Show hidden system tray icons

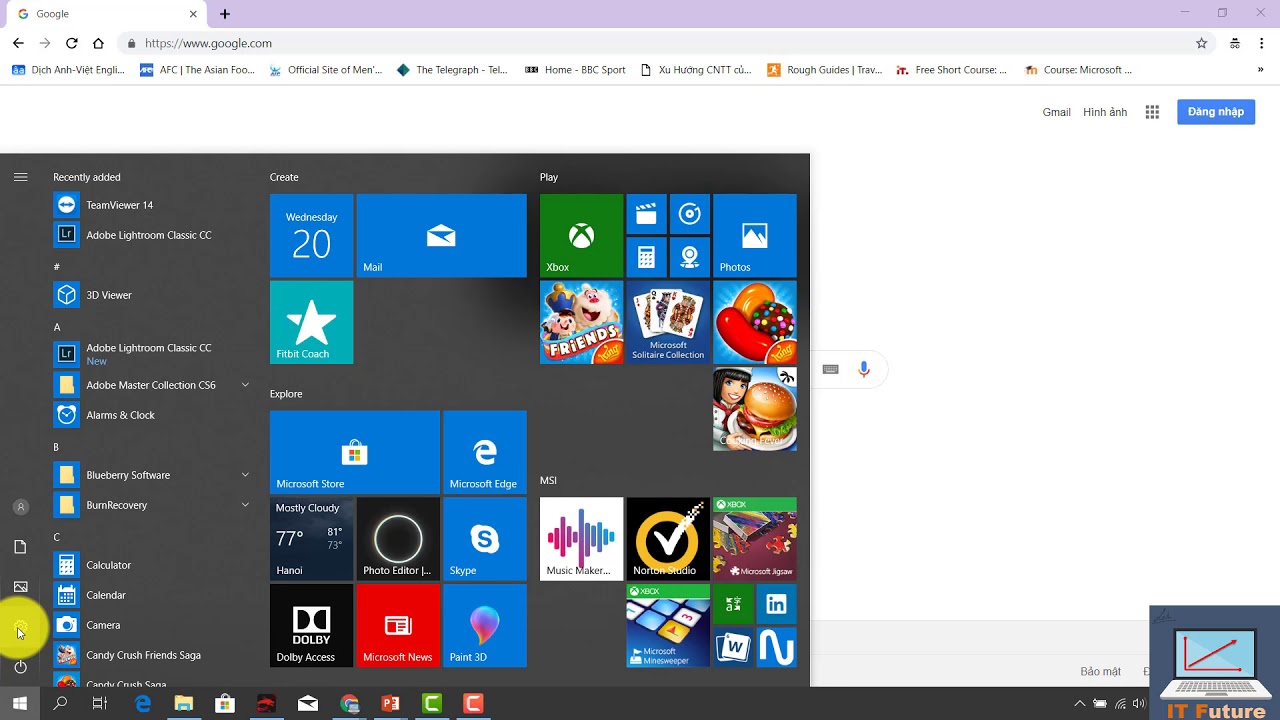[x=1079, y=704]
